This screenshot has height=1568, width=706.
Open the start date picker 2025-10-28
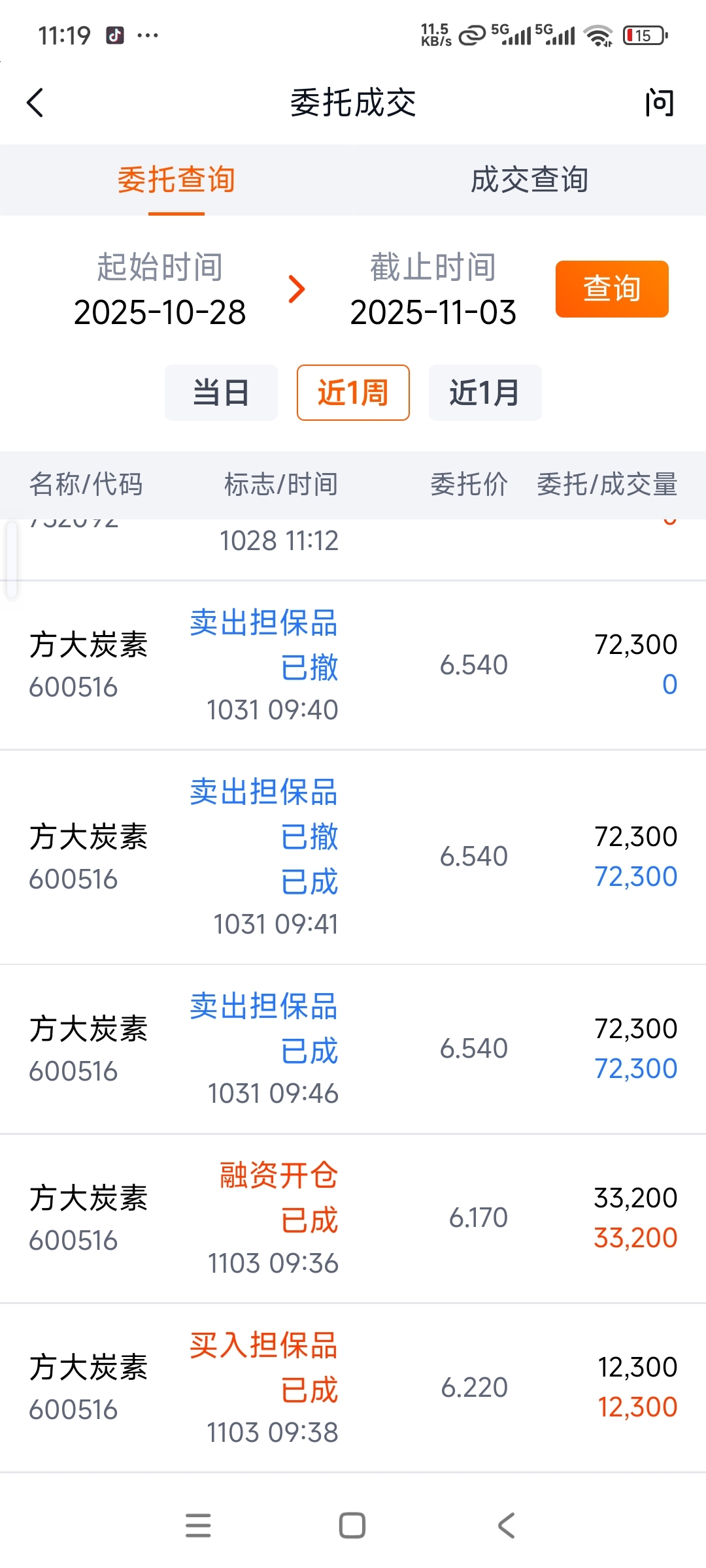(x=160, y=289)
